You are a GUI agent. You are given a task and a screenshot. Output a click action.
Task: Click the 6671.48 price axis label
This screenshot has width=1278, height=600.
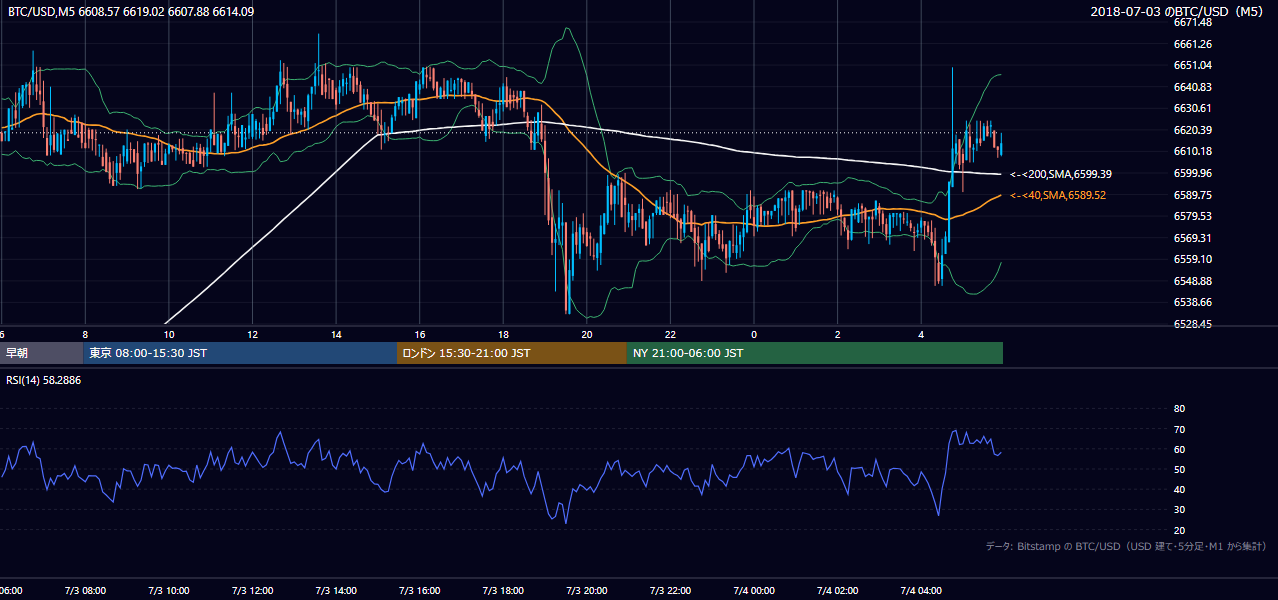click(1193, 22)
